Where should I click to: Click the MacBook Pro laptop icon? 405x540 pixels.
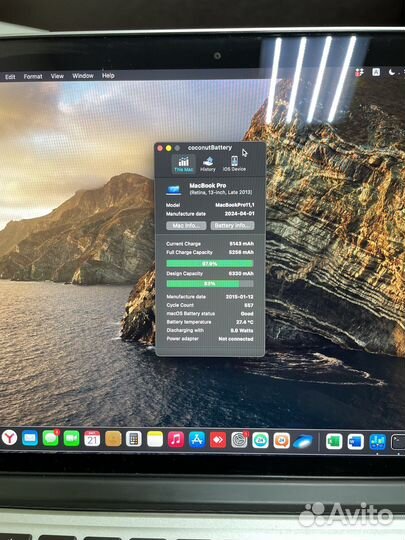point(174,189)
